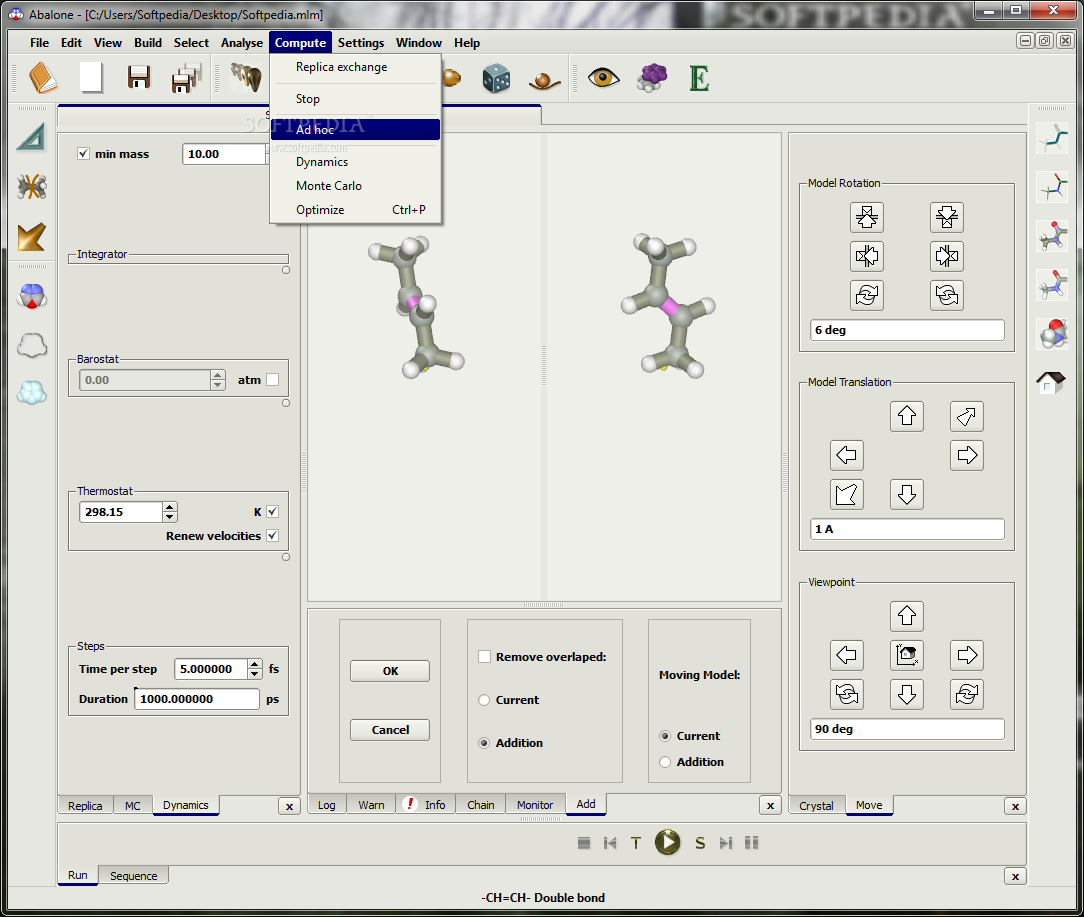
Task: Toggle min mass checkbox
Action: 83,154
